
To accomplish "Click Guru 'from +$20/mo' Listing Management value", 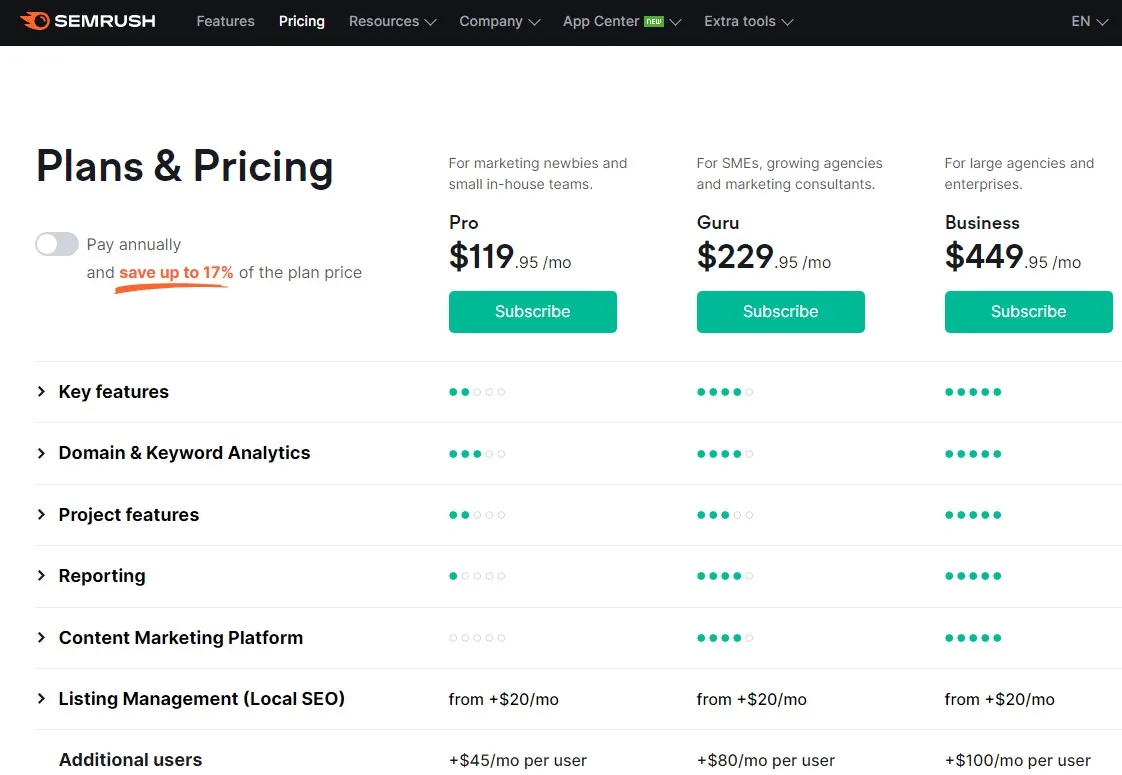I will (x=751, y=699).
